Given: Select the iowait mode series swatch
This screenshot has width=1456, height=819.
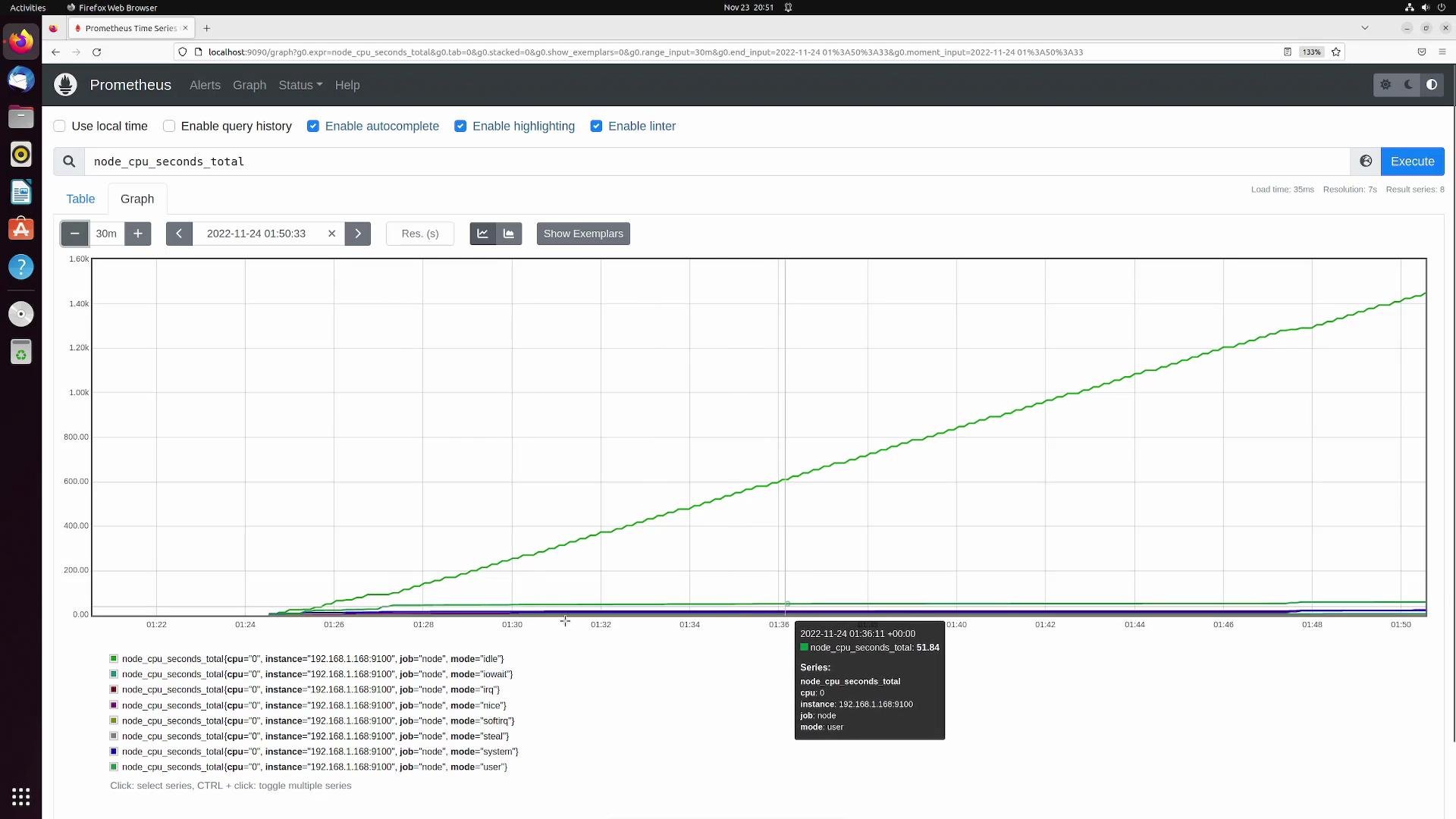Looking at the screenshot, I should pos(114,674).
